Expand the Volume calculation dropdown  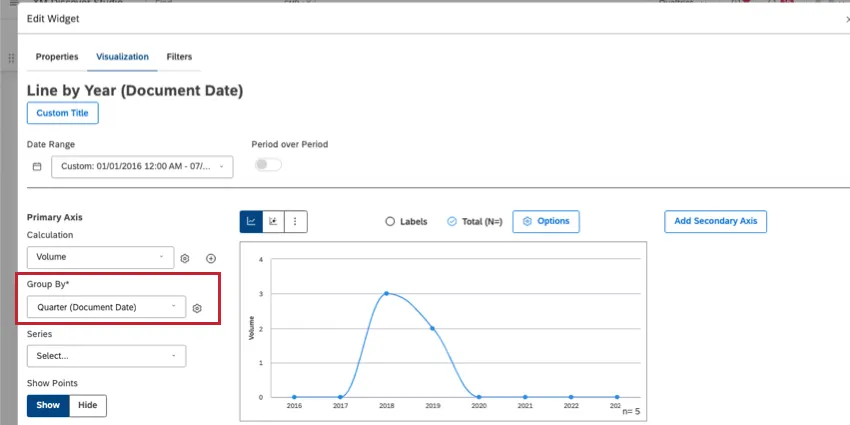(100, 257)
